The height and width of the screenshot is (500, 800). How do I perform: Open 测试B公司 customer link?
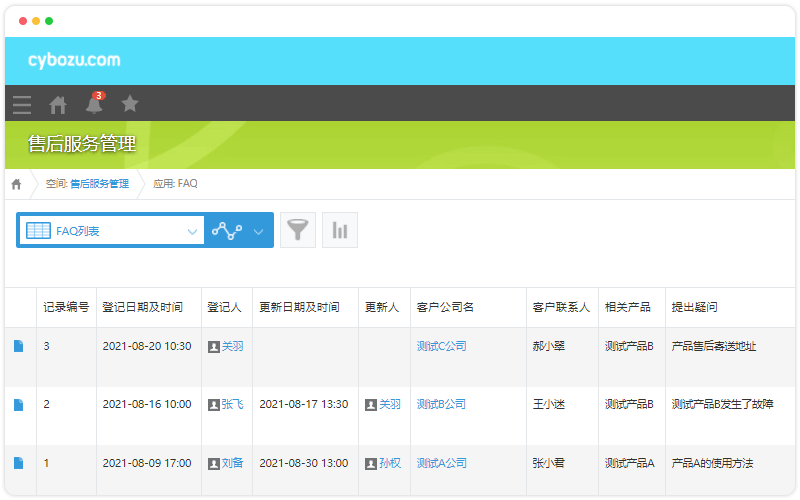[441, 405]
